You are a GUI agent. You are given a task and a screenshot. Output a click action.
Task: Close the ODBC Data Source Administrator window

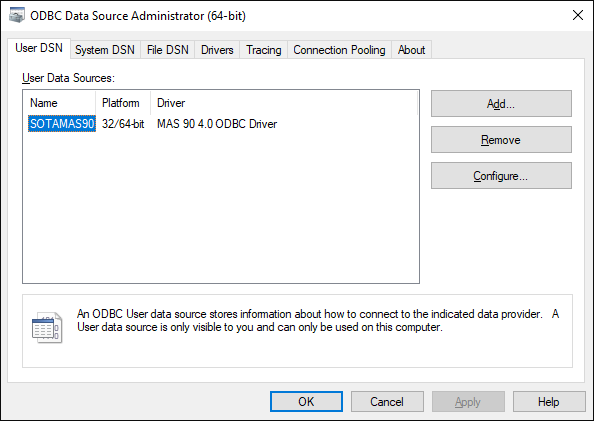(x=578, y=16)
